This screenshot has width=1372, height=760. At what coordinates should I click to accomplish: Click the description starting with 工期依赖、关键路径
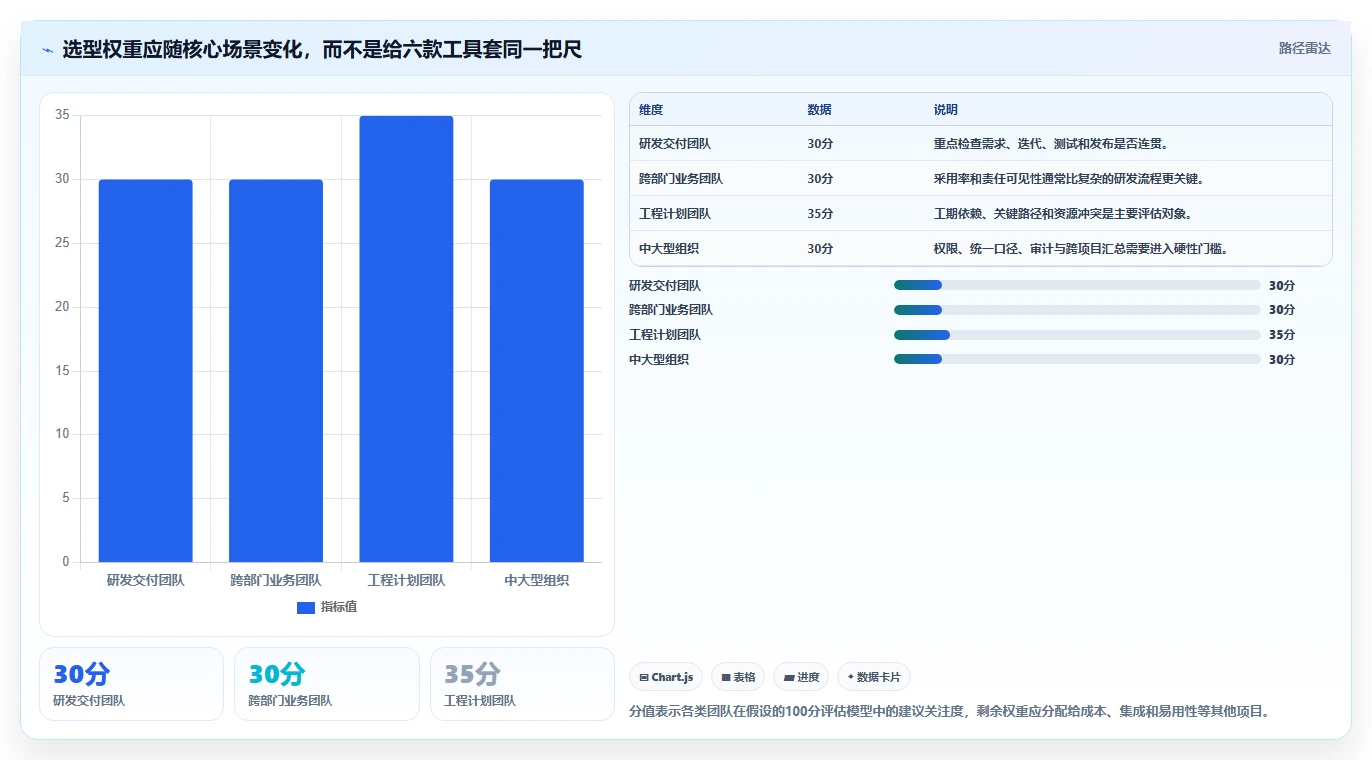click(1063, 214)
